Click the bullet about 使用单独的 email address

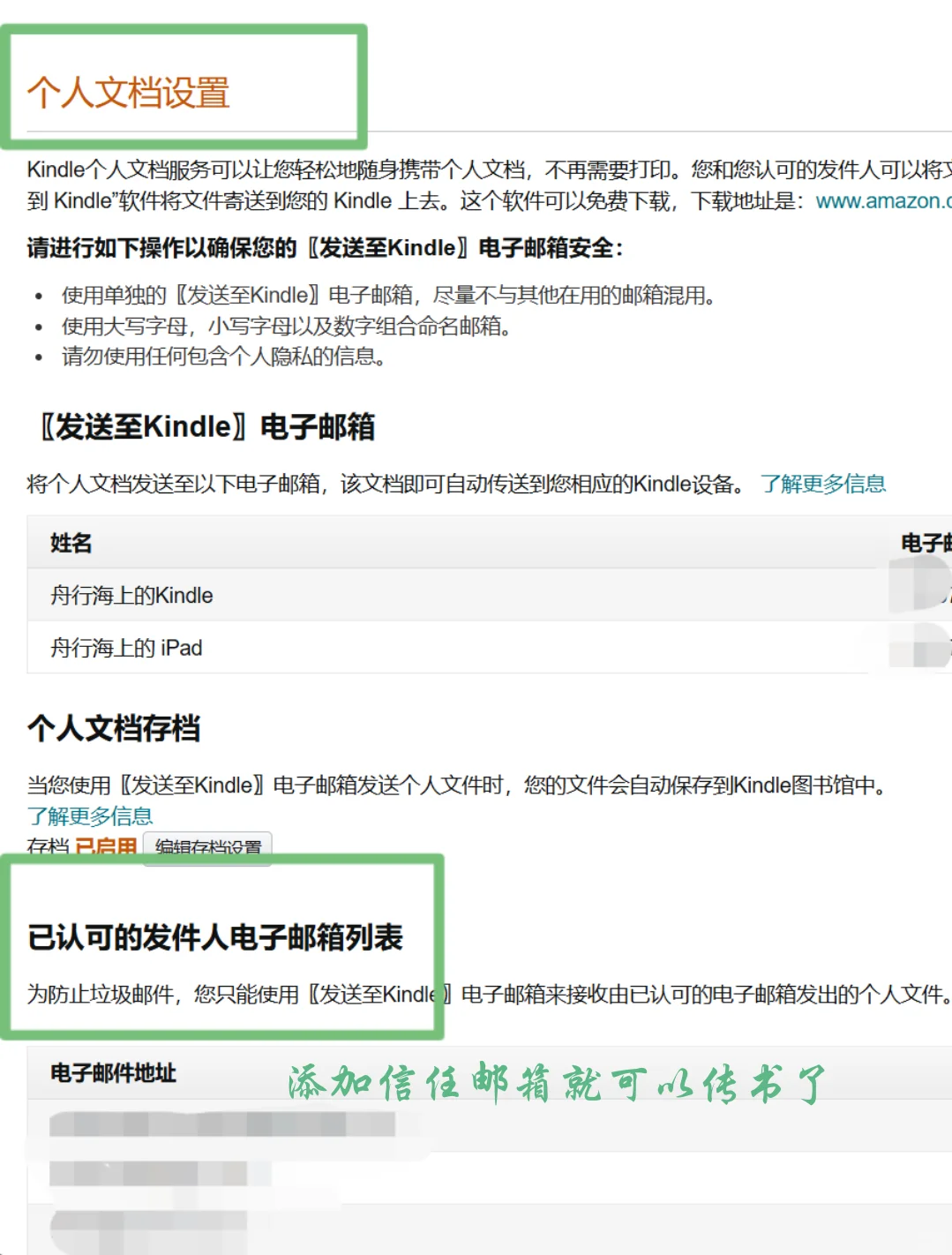coord(388,295)
